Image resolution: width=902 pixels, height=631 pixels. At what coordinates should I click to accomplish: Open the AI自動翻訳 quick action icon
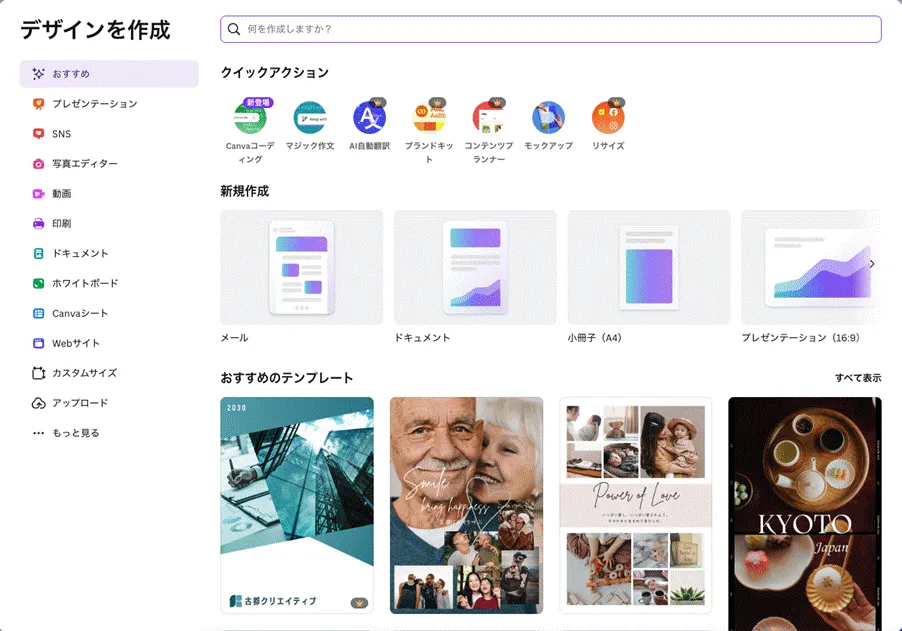click(x=369, y=118)
